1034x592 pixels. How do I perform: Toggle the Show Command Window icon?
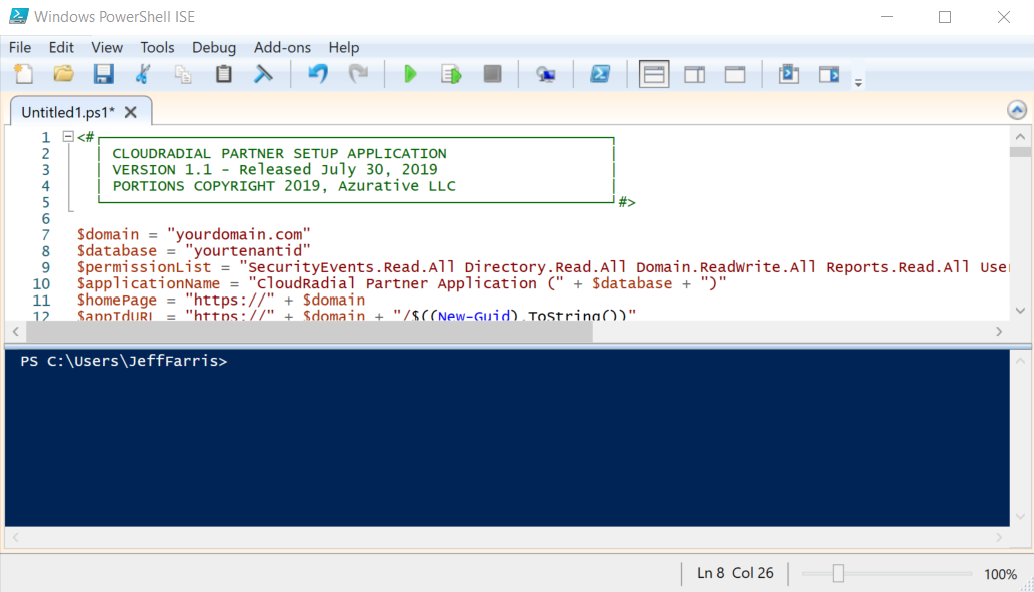[789, 74]
